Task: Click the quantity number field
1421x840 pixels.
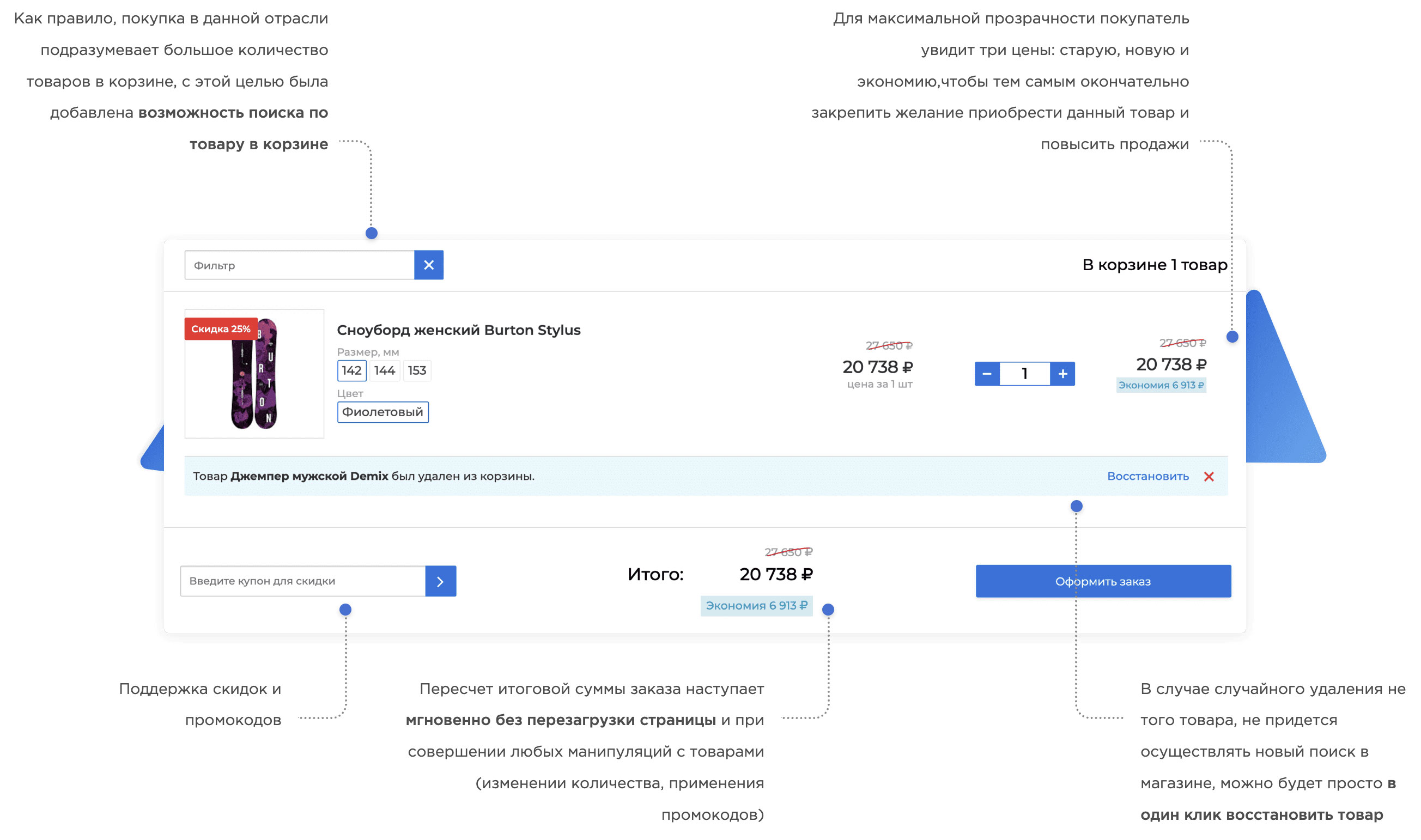Action: (x=1025, y=374)
